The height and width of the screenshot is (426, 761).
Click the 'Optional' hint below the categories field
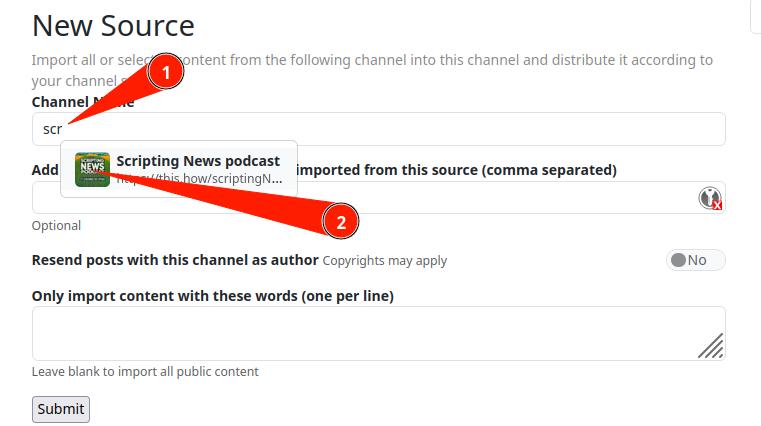(56, 226)
